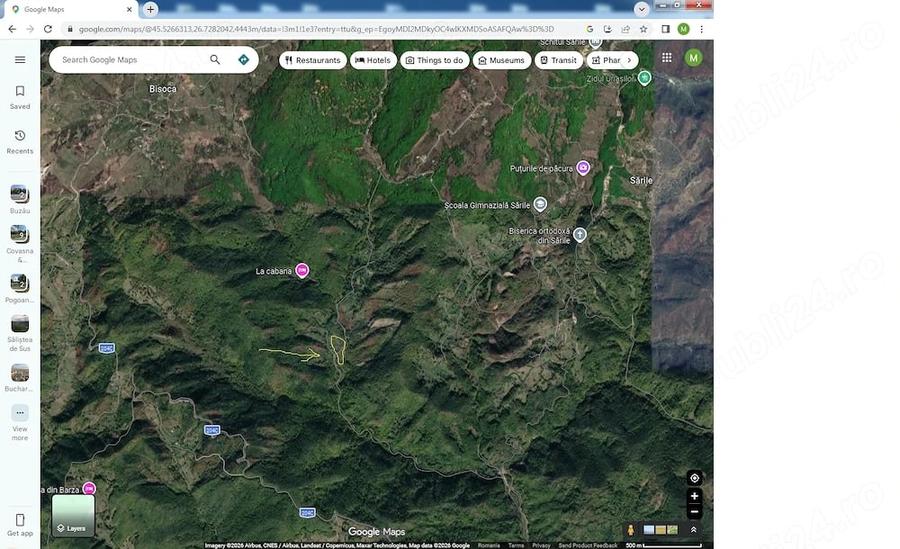This screenshot has width=900, height=549.
Task: Zoom in with the plus button
Action: [694, 496]
